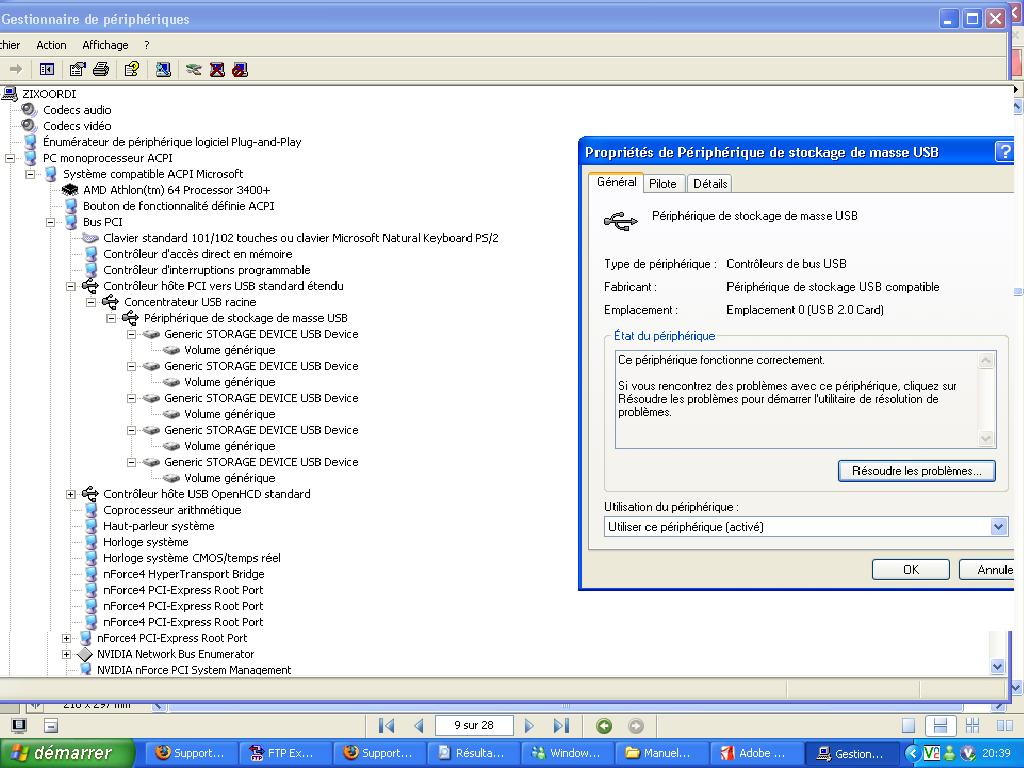Scan for hardware changes icon

[x=162, y=69]
